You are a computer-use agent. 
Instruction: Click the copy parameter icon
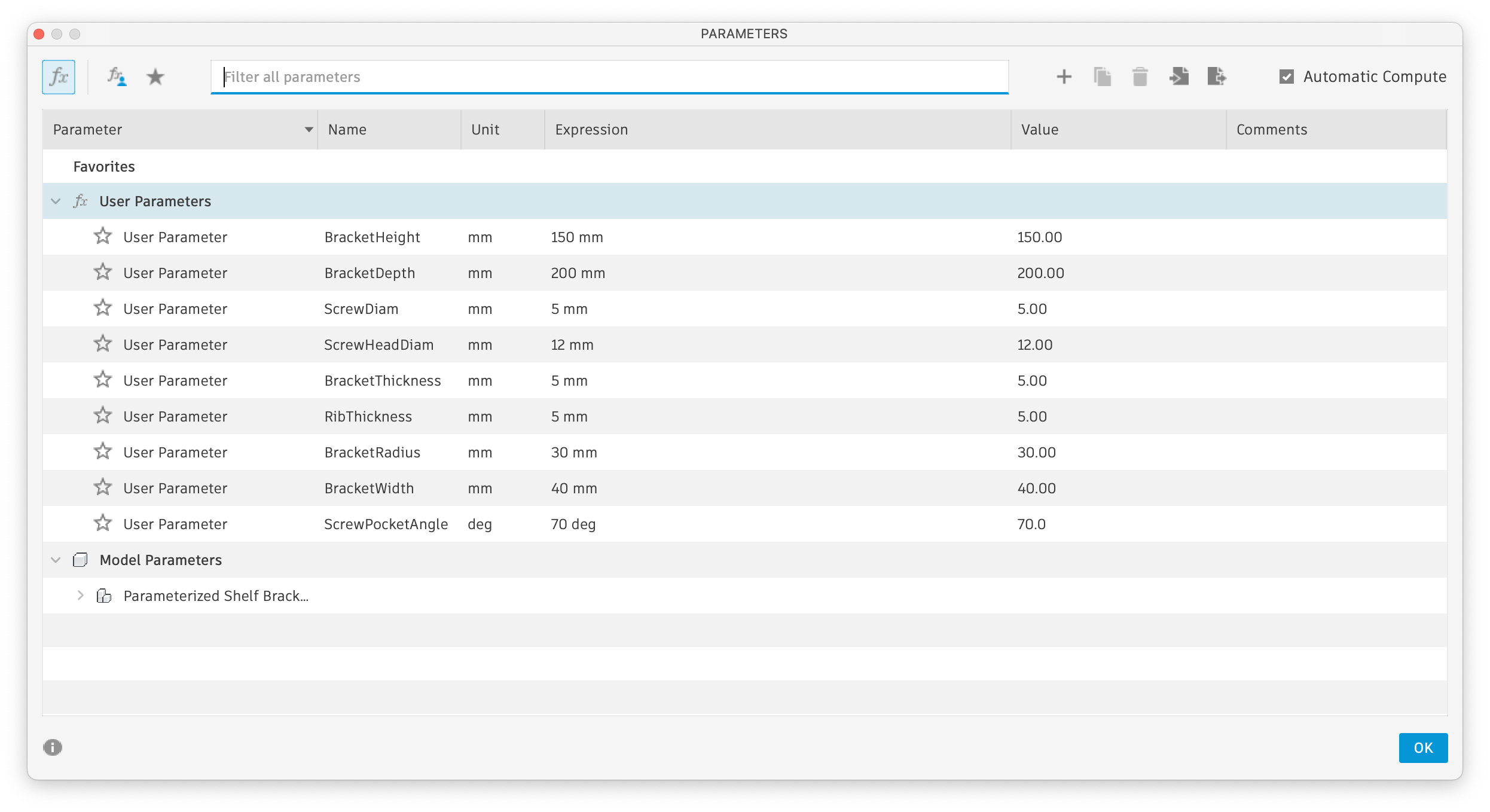[1102, 77]
